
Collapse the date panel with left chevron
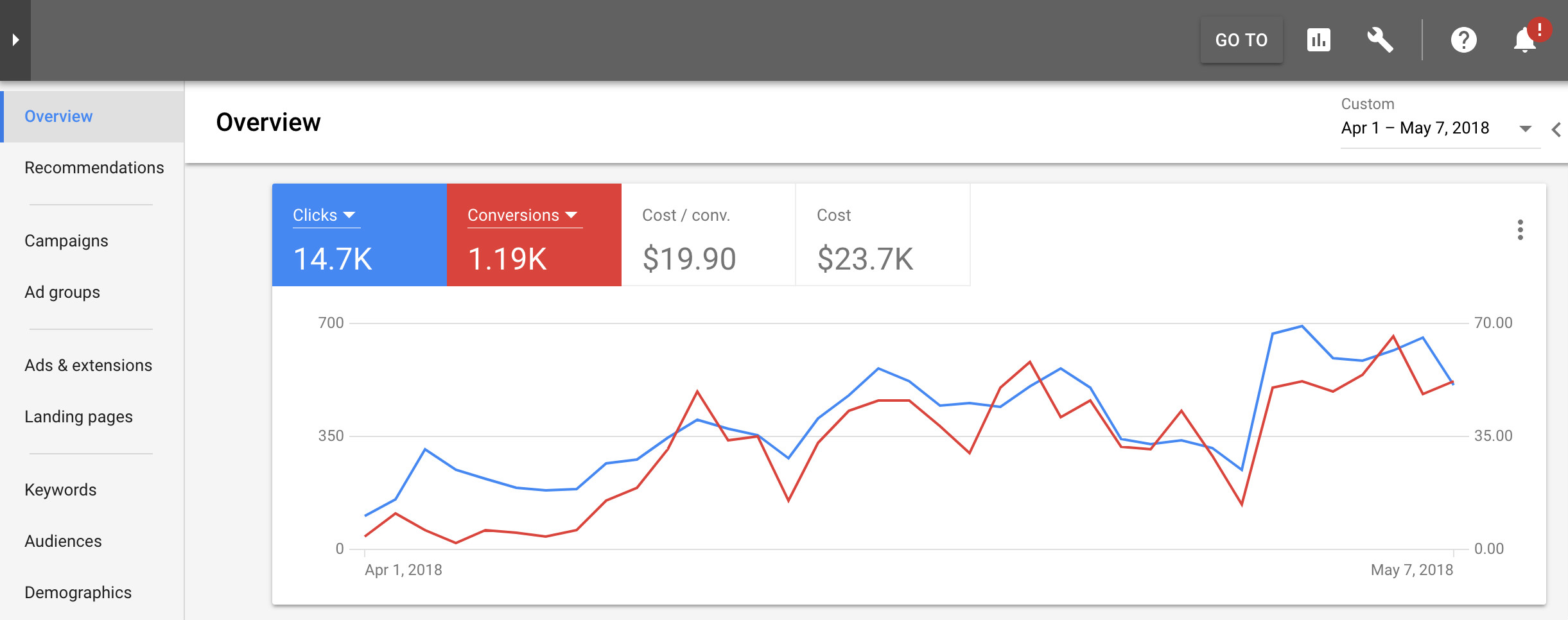click(1556, 129)
